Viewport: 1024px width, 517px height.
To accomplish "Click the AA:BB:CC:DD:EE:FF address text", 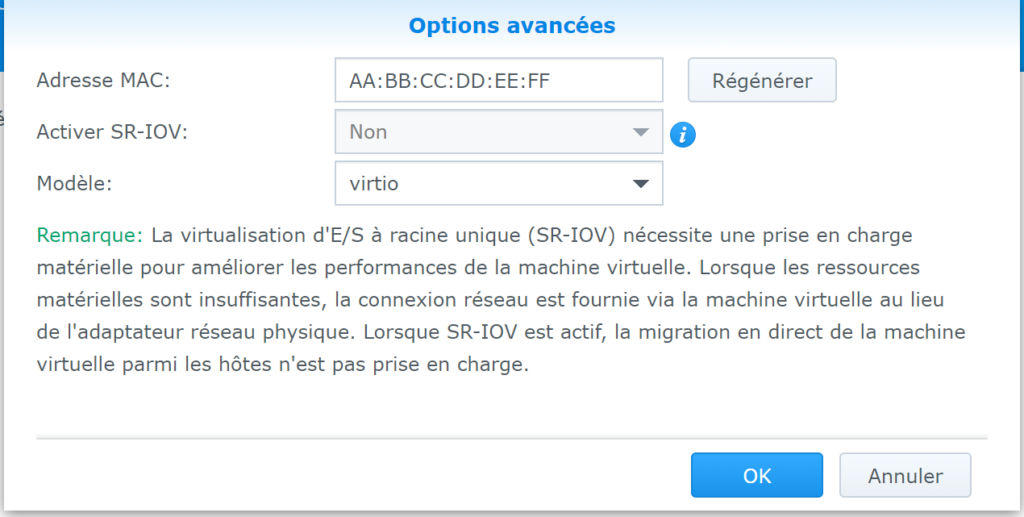I will point(449,80).
